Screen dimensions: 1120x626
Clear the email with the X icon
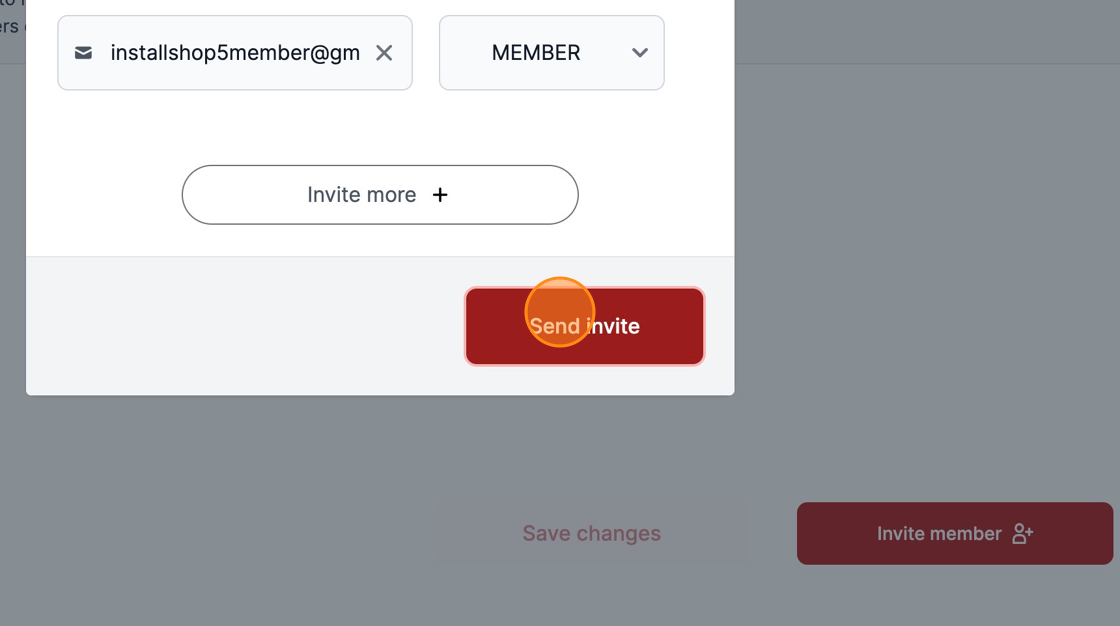click(384, 53)
